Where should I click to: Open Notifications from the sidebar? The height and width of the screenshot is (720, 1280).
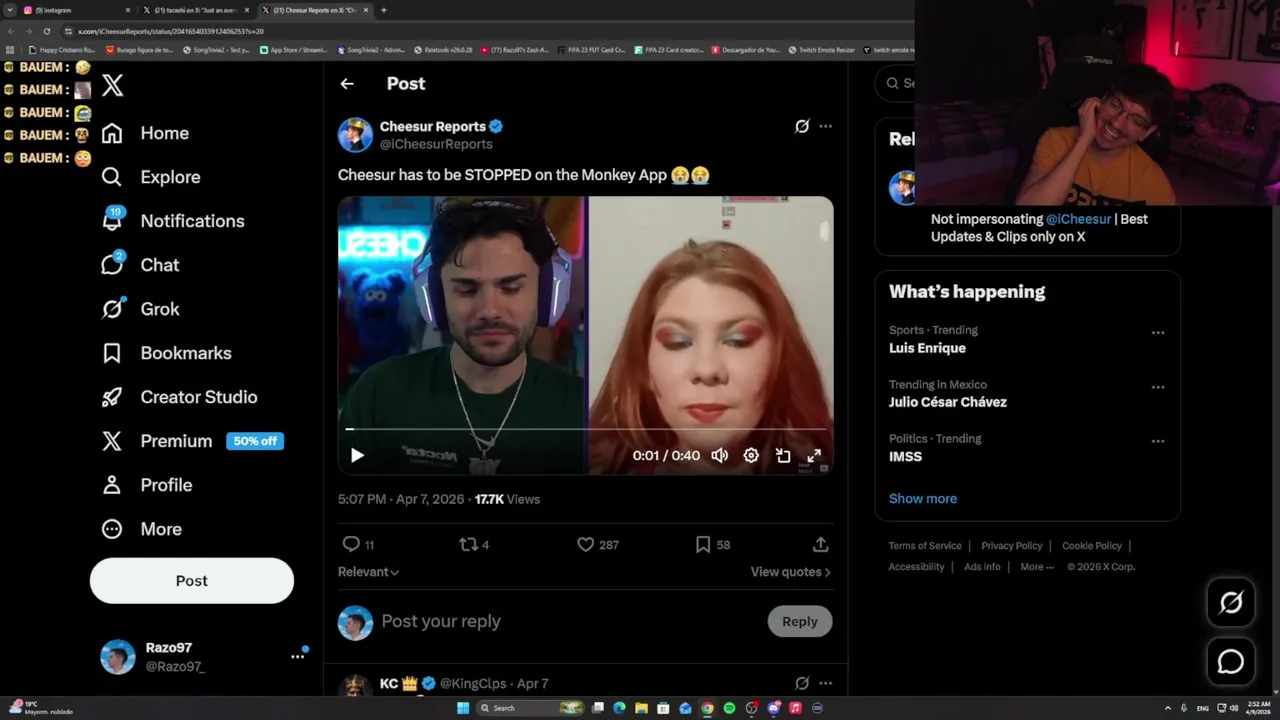(173, 221)
